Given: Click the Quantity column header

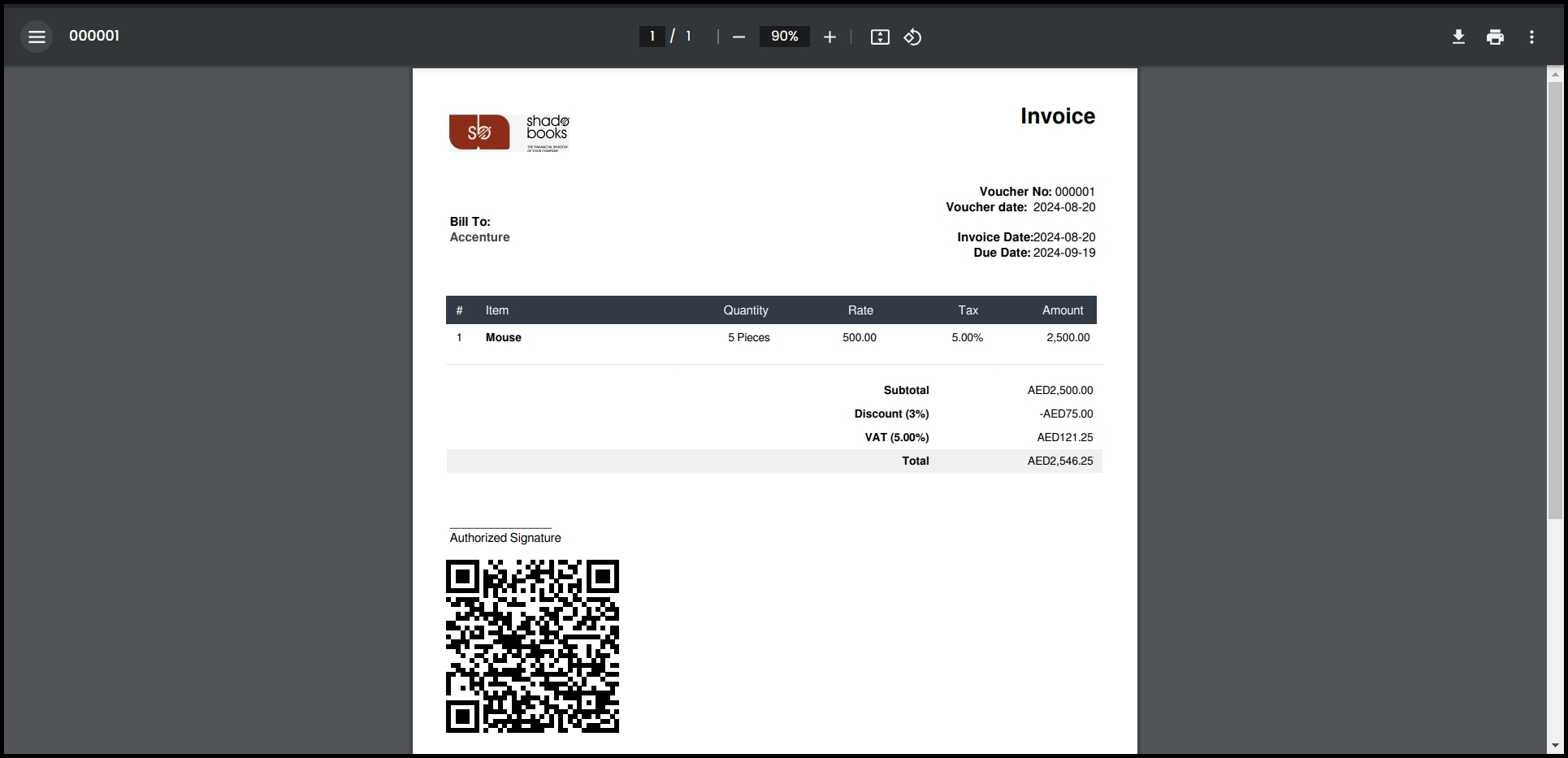Looking at the screenshot, I should tap(746, 310).
